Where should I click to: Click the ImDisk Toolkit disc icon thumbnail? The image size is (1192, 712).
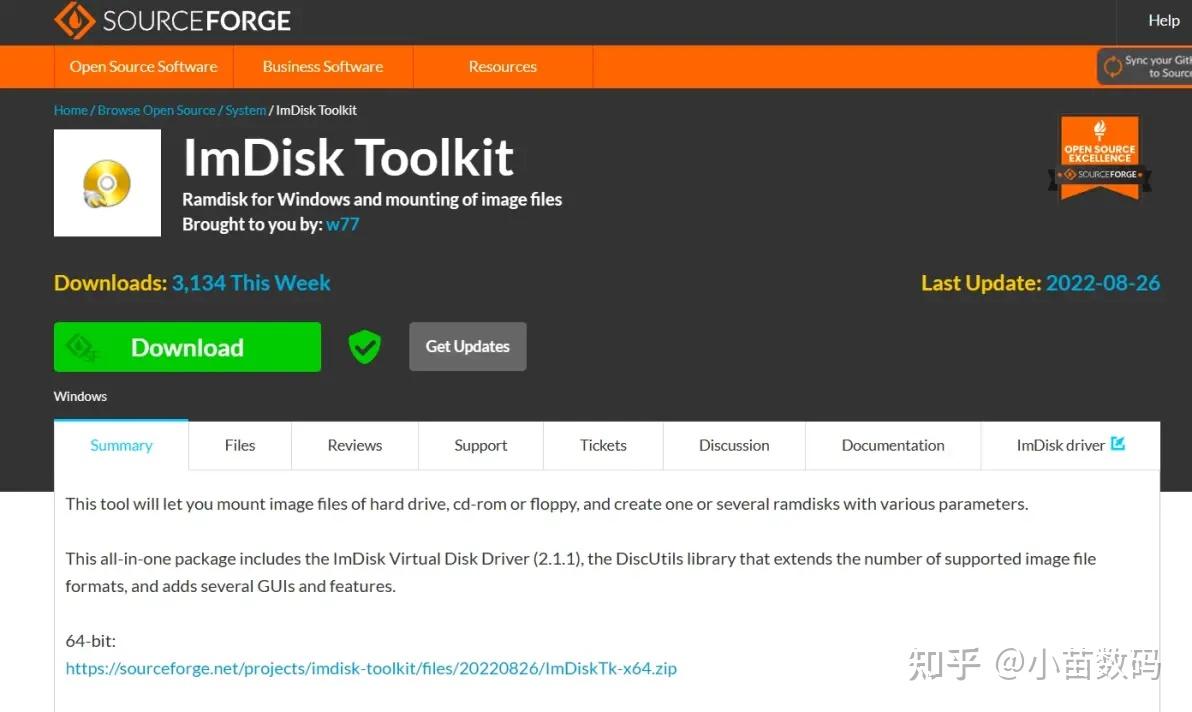click(107, 182)
